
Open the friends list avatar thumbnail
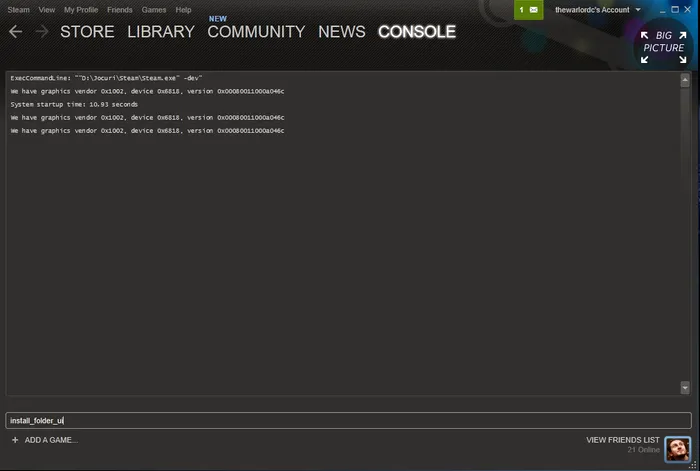tap(678, 449)
